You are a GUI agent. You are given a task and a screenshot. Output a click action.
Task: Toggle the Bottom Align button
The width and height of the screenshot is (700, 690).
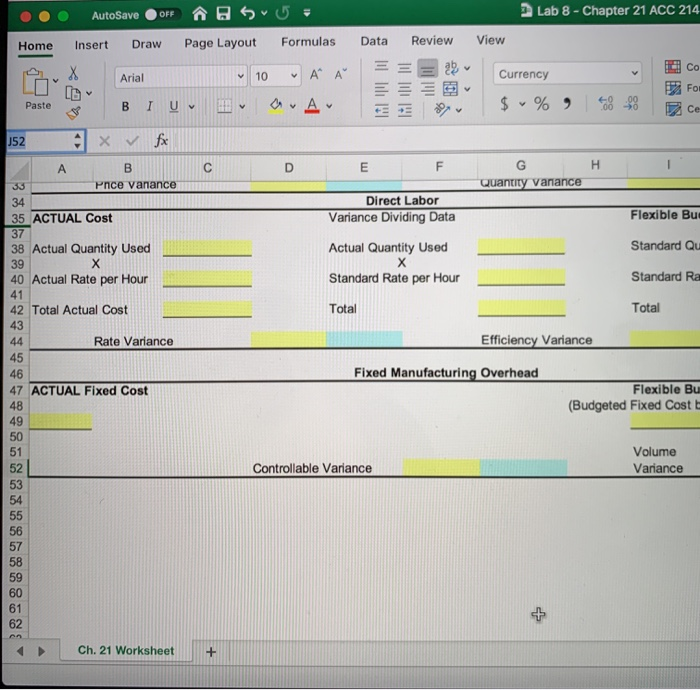coord(427,68)
